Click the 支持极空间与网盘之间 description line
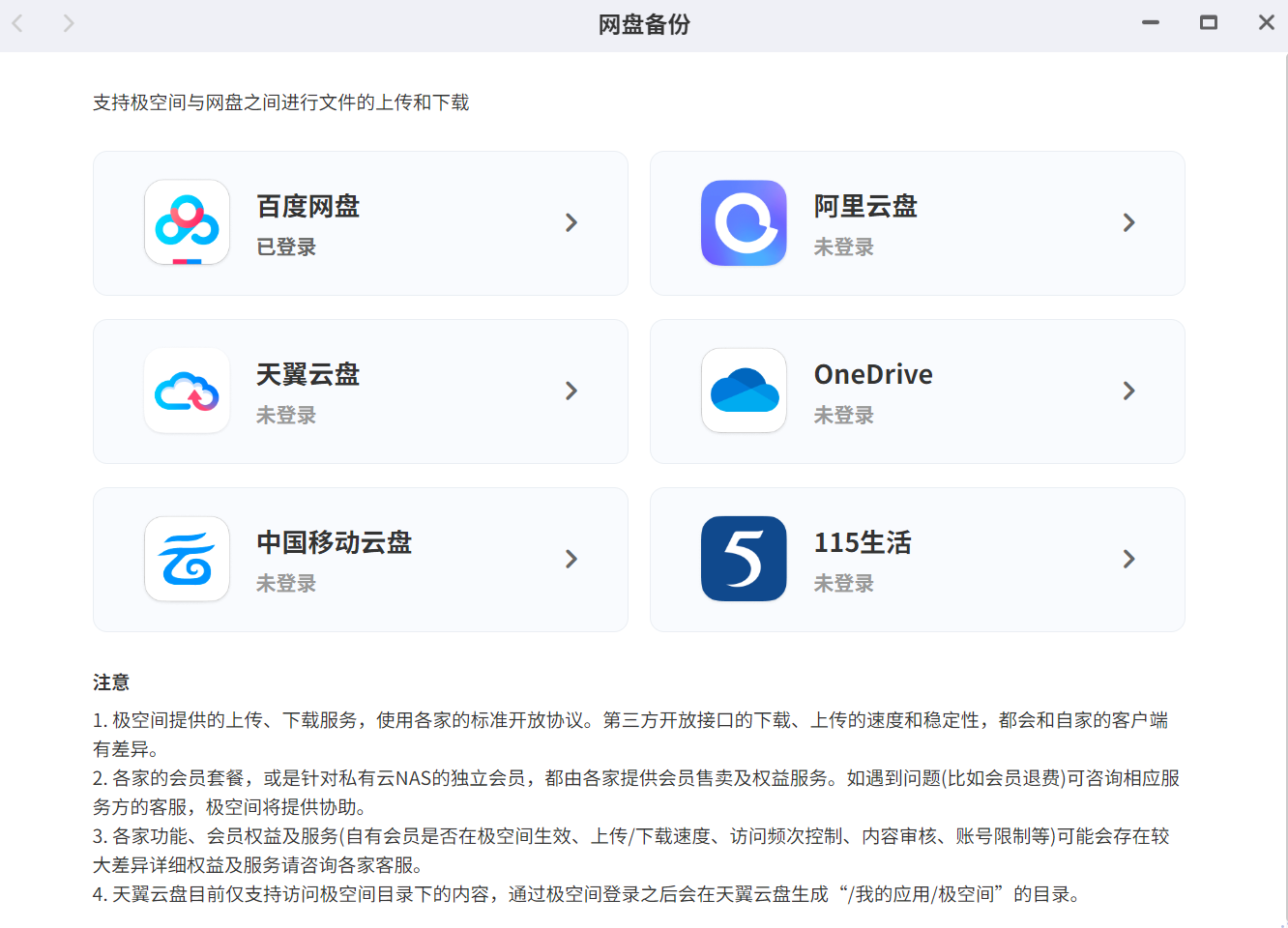Viewport: 1288px width, 928px height. coord(281,102)
